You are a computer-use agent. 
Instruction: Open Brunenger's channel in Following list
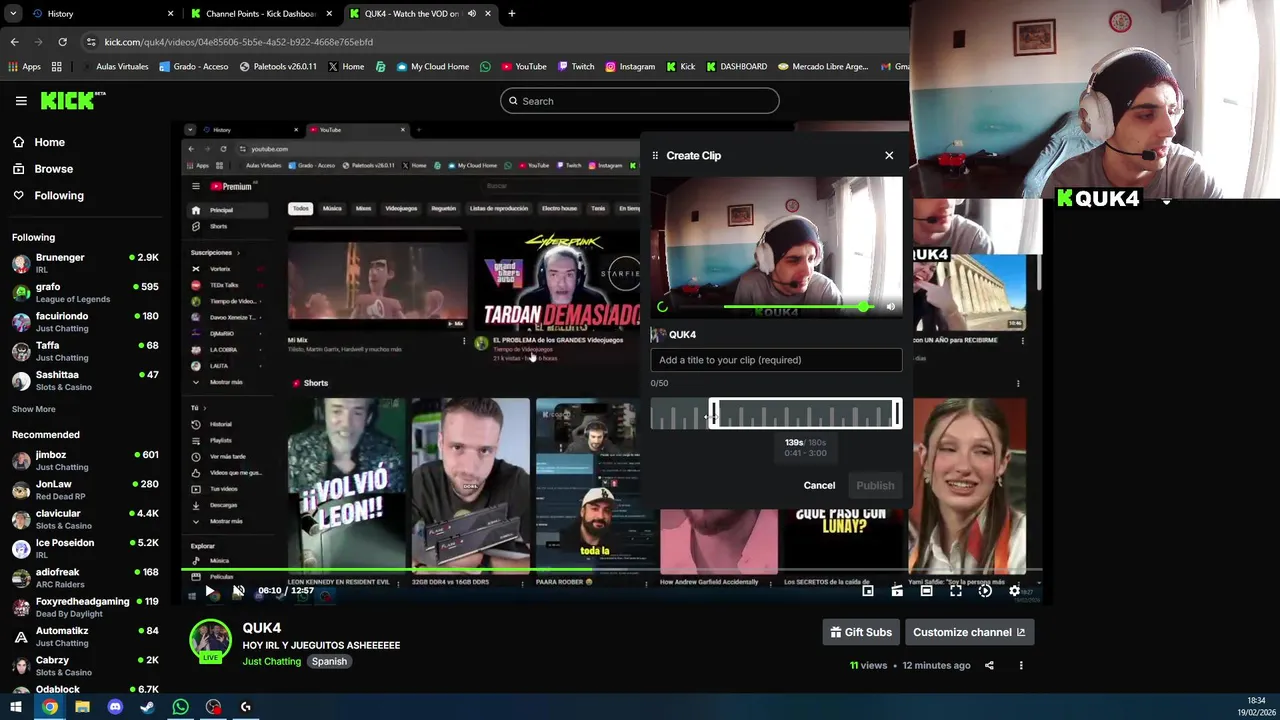point(85,263)
